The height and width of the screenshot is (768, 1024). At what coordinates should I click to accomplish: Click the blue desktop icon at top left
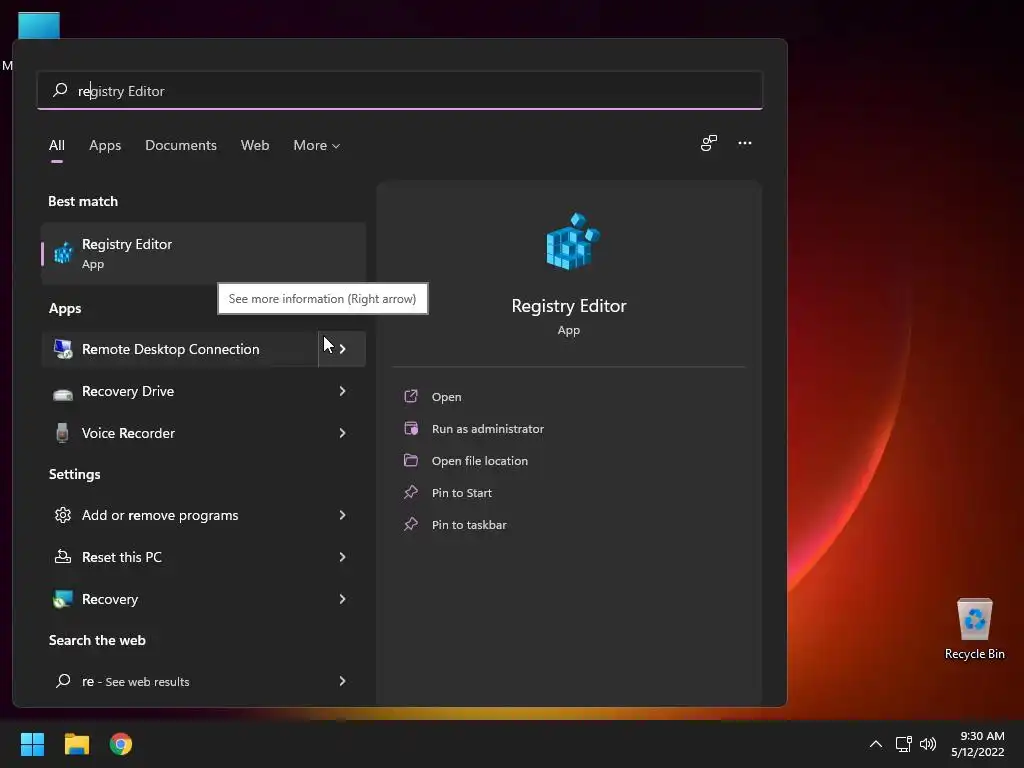point(39,25)
